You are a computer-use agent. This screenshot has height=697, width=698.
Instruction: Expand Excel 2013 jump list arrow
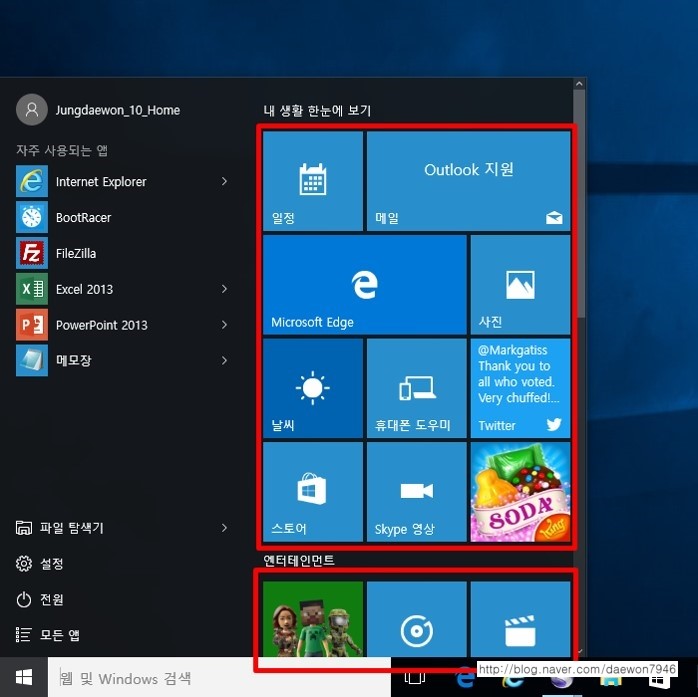click(x=224, y=289)
